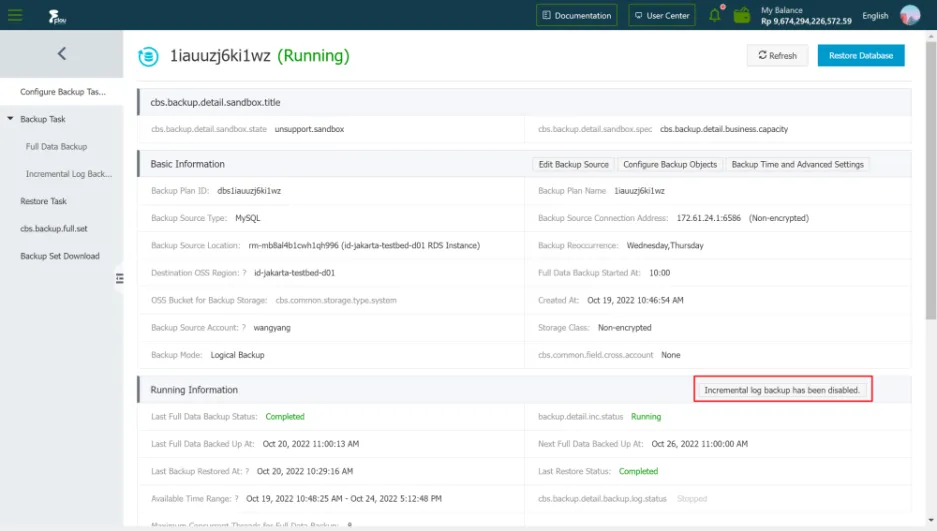Click the backup plan icon beside the title
The height and width of the screenshot is (531, 937).
[x=148, y=56]
